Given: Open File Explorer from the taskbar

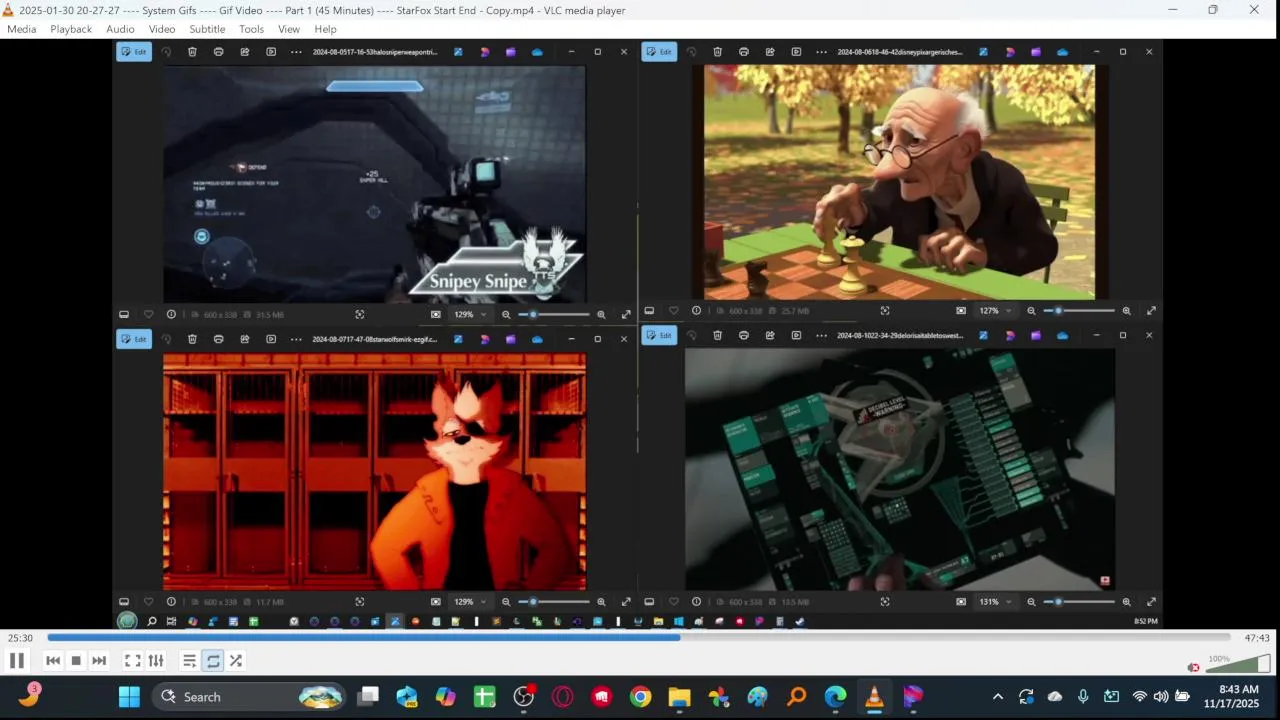Looking at the screenshot, I should (x=680, y=697).
